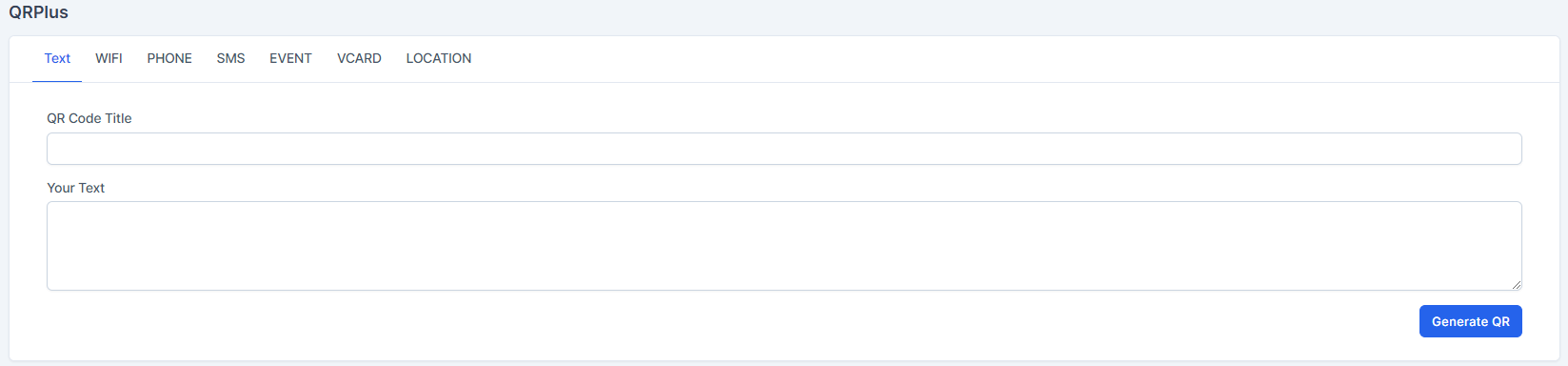Viewport: 1568px width, 366px height.
Task: Switch to the LOCATION tab
Action: pyautogui.click(x=439, y=58)
